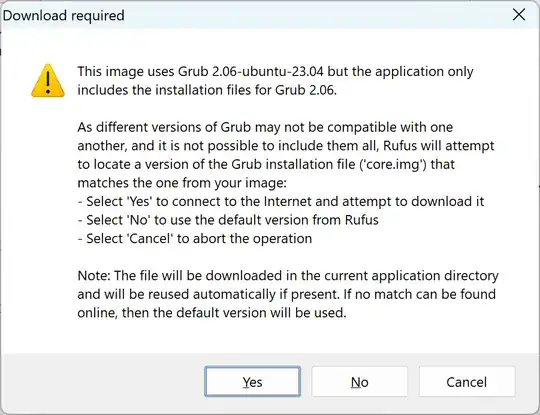Click the line 'This image uses Grub 2.06-ubuntu-23.04'
540x415 pixels.
275,72
